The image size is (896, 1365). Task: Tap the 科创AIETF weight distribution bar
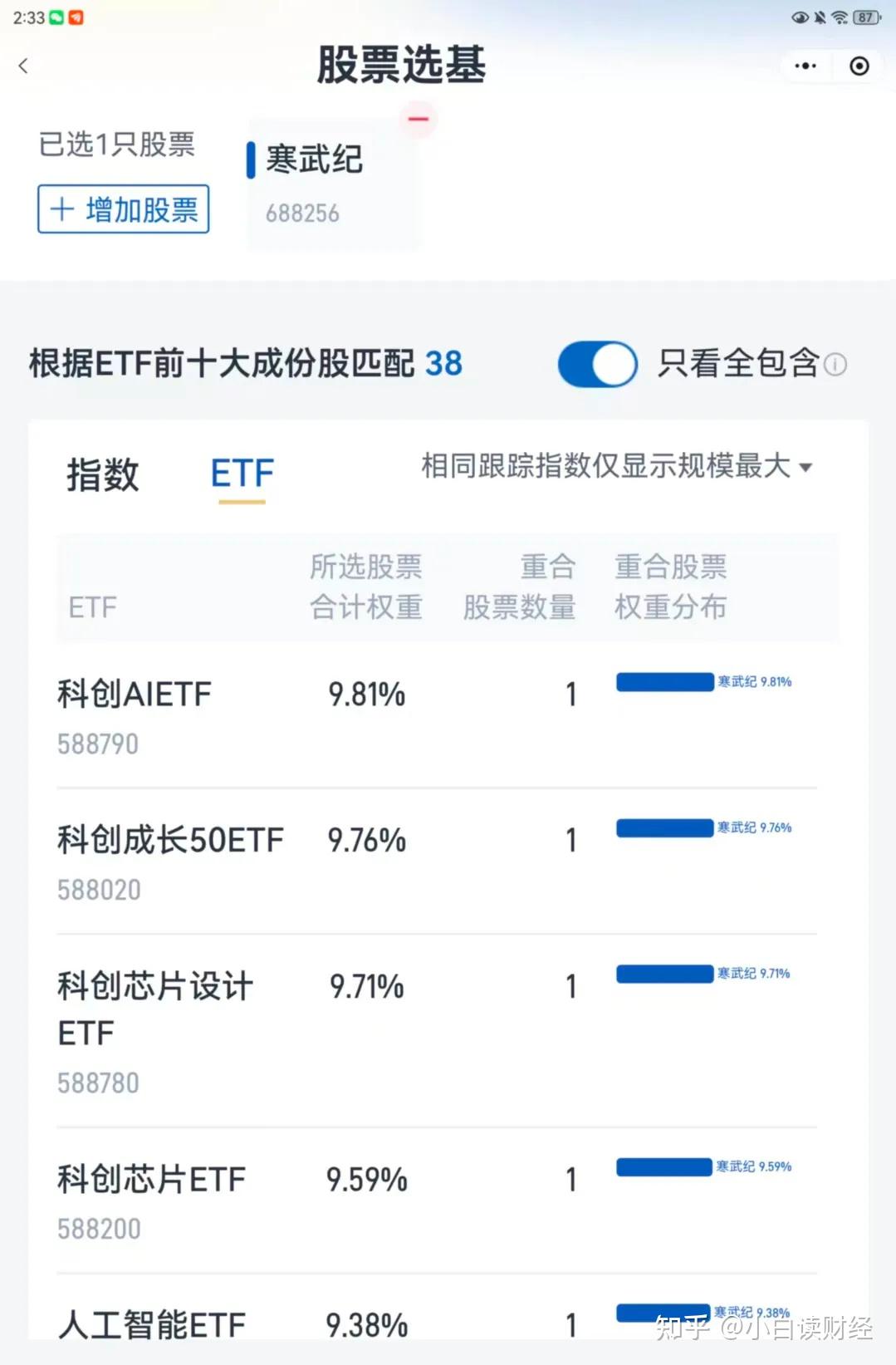pos(664,682)
